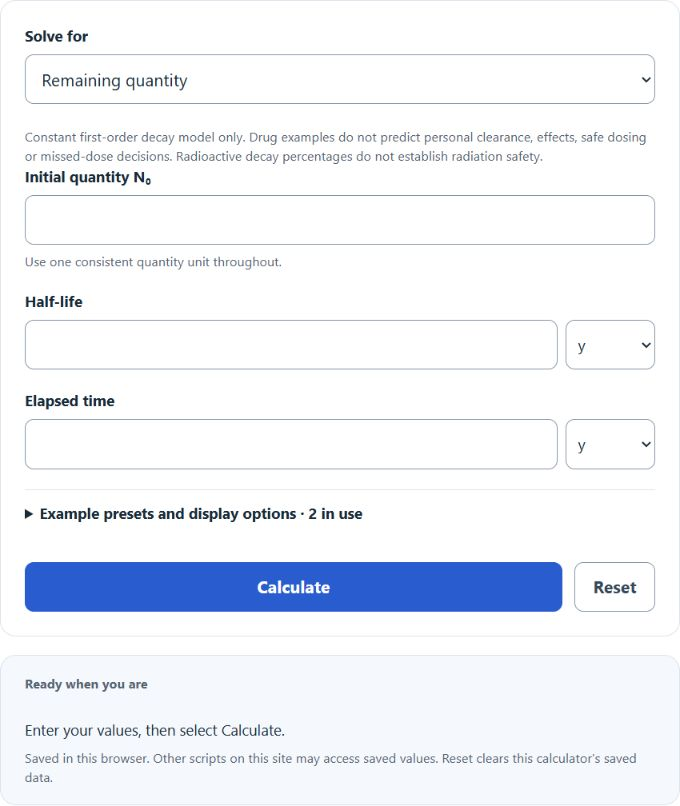
Task: Click the disclosure triangle beside Example presets
Action: 29,514
